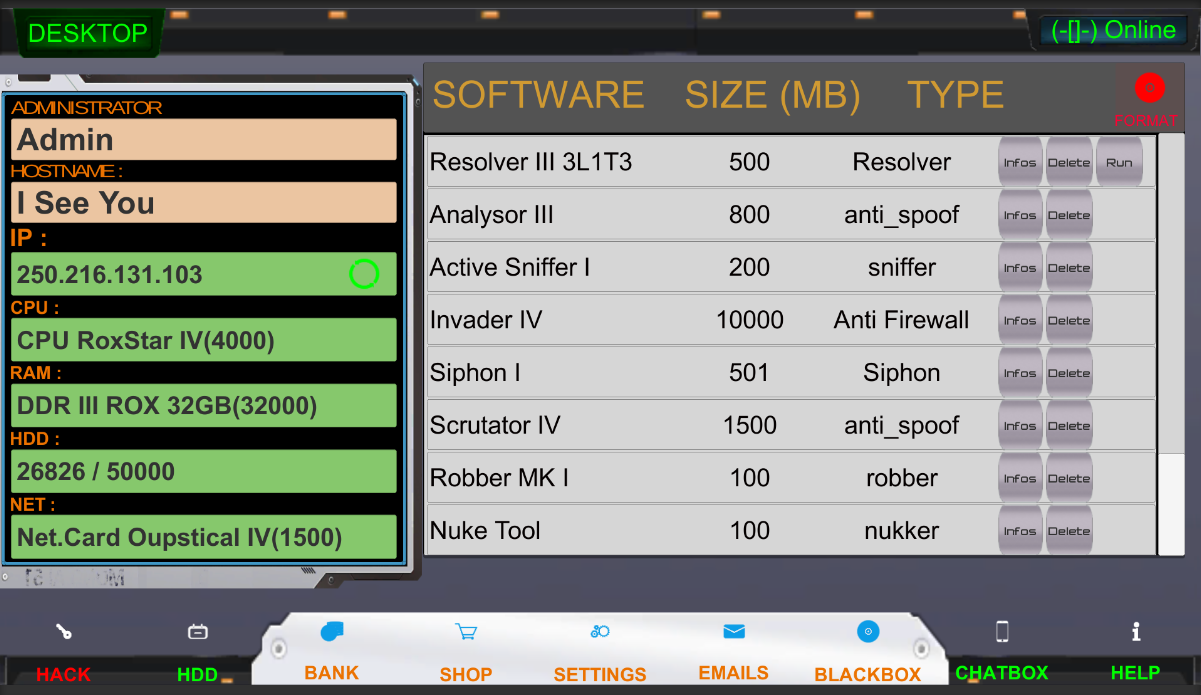Edit the Administrator name field Admin
The image size is (1201, 695).
tap(204, 139)
